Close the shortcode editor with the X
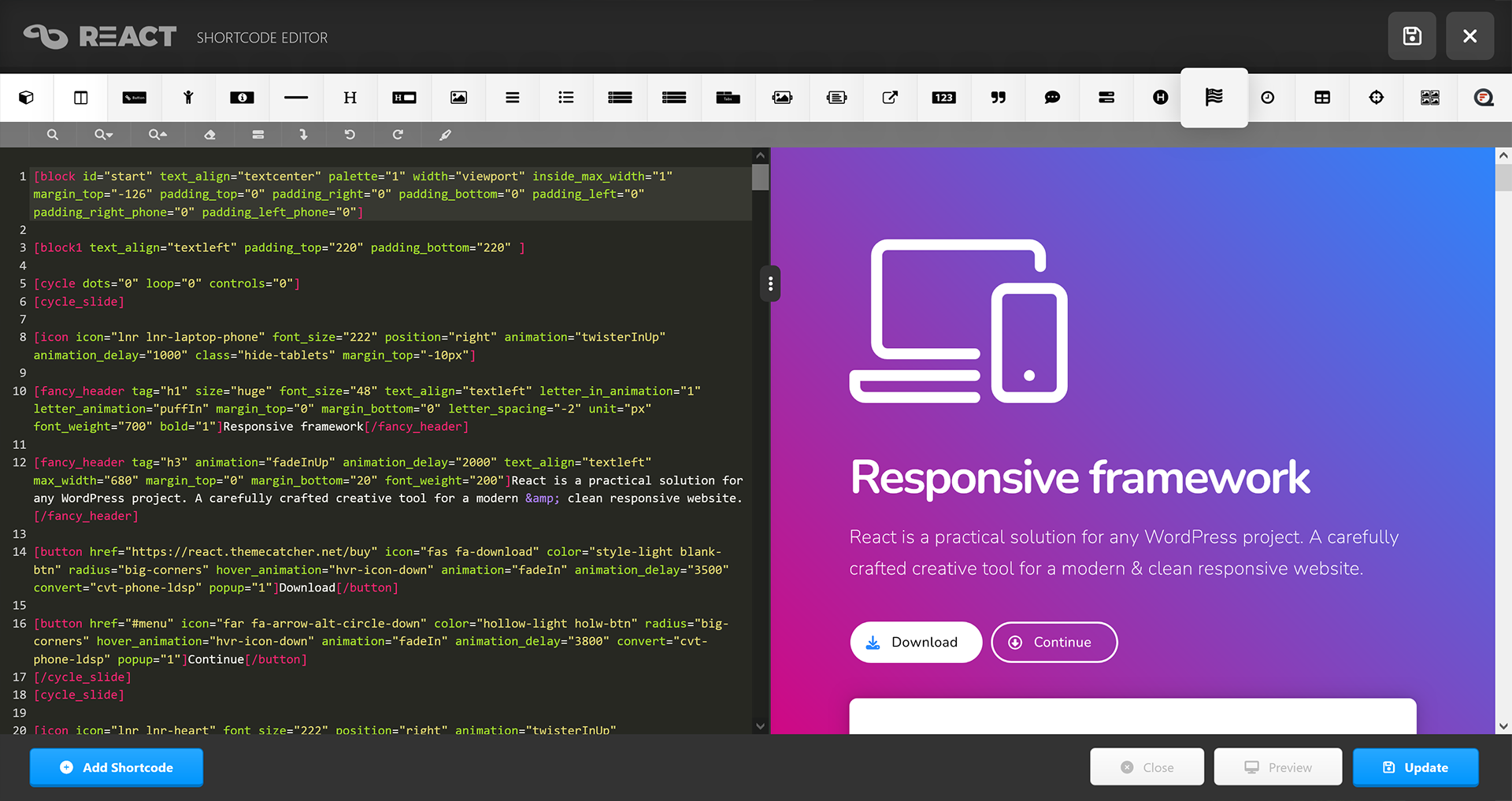This screenshot has height=801, width=1512. pyautogui.click(x=1469, y=36)
